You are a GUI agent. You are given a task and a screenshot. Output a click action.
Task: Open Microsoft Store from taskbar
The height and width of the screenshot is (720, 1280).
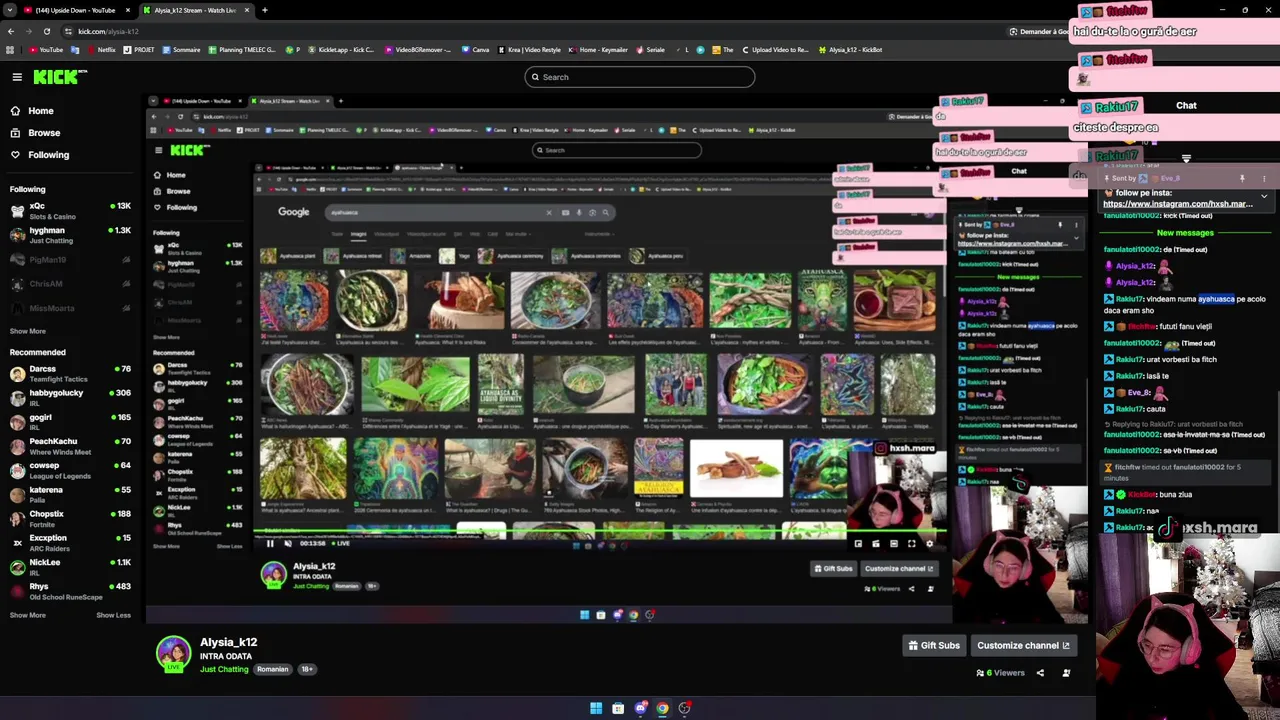[618, 708]
